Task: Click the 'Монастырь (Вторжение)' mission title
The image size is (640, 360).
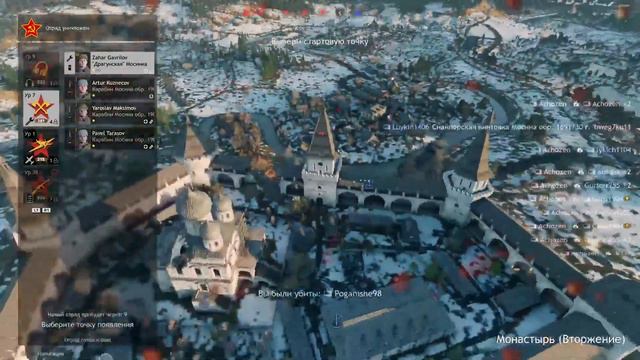Action: pyautogui.click(x=560, y=339)
